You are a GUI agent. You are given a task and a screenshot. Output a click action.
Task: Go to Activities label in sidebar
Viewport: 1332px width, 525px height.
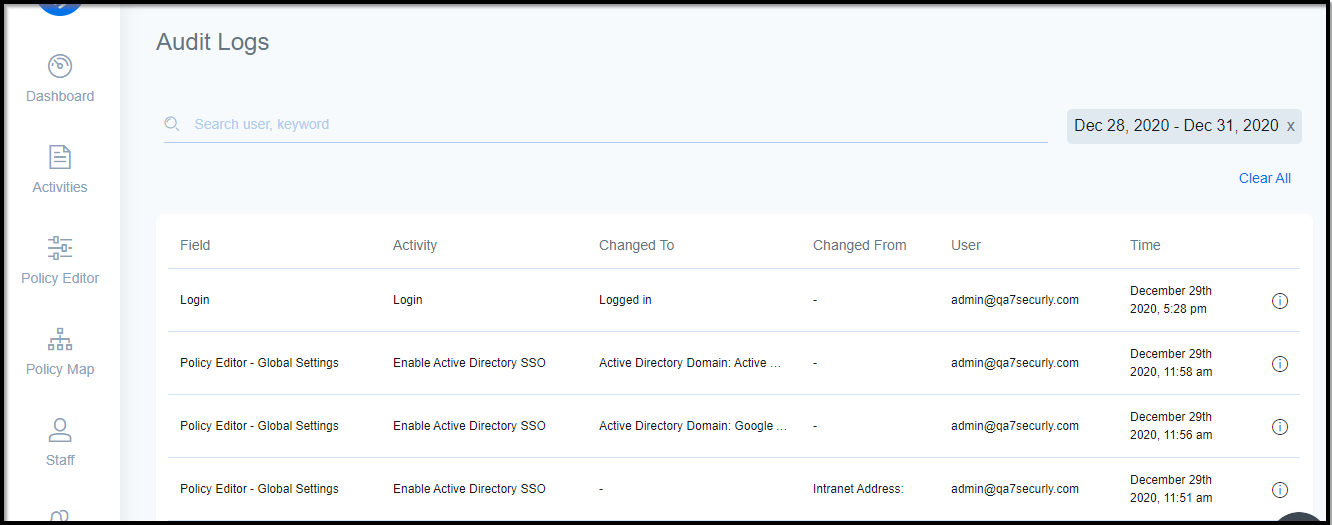coord(60,187)
